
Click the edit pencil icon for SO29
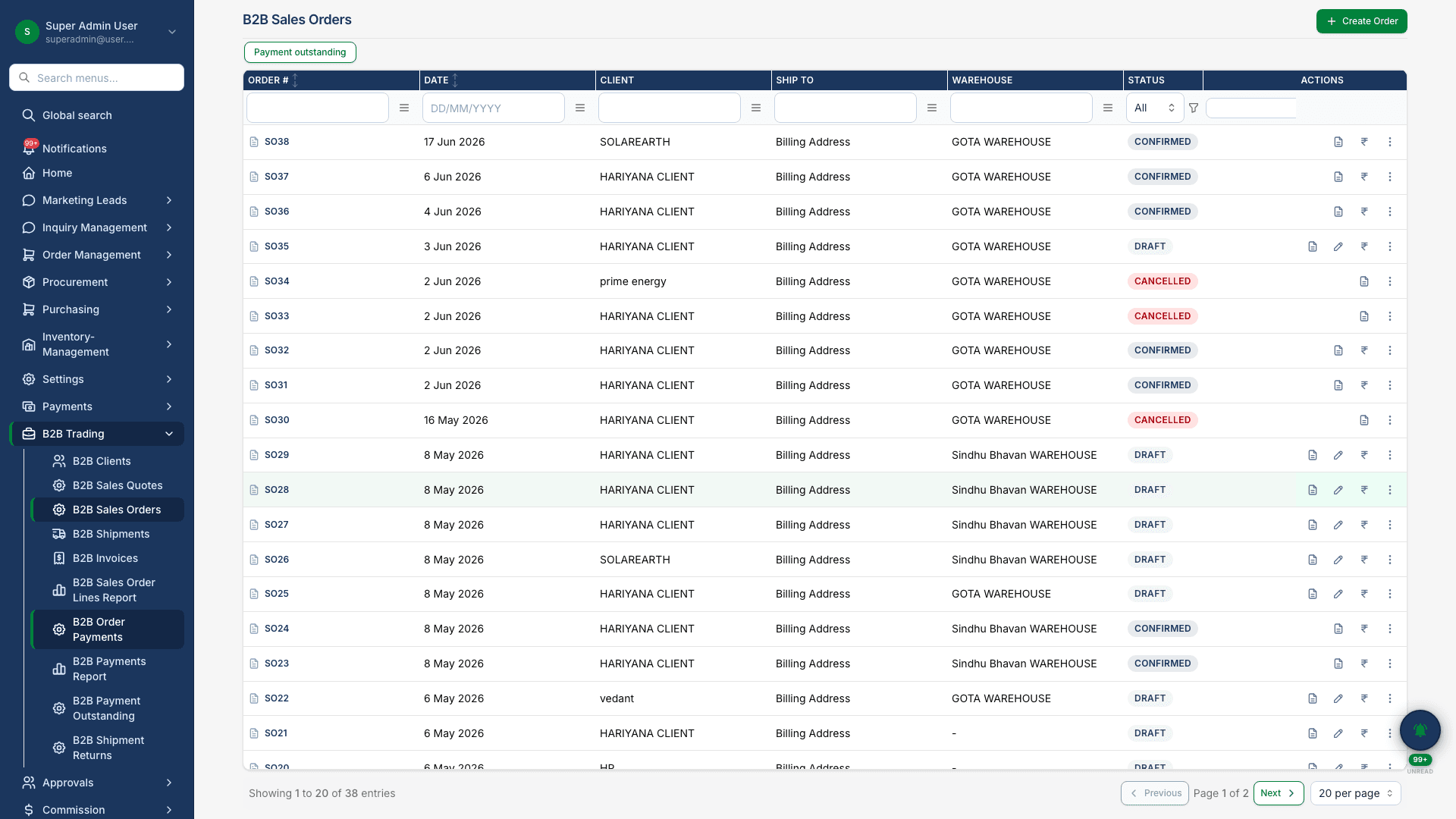pos(1338,455)
